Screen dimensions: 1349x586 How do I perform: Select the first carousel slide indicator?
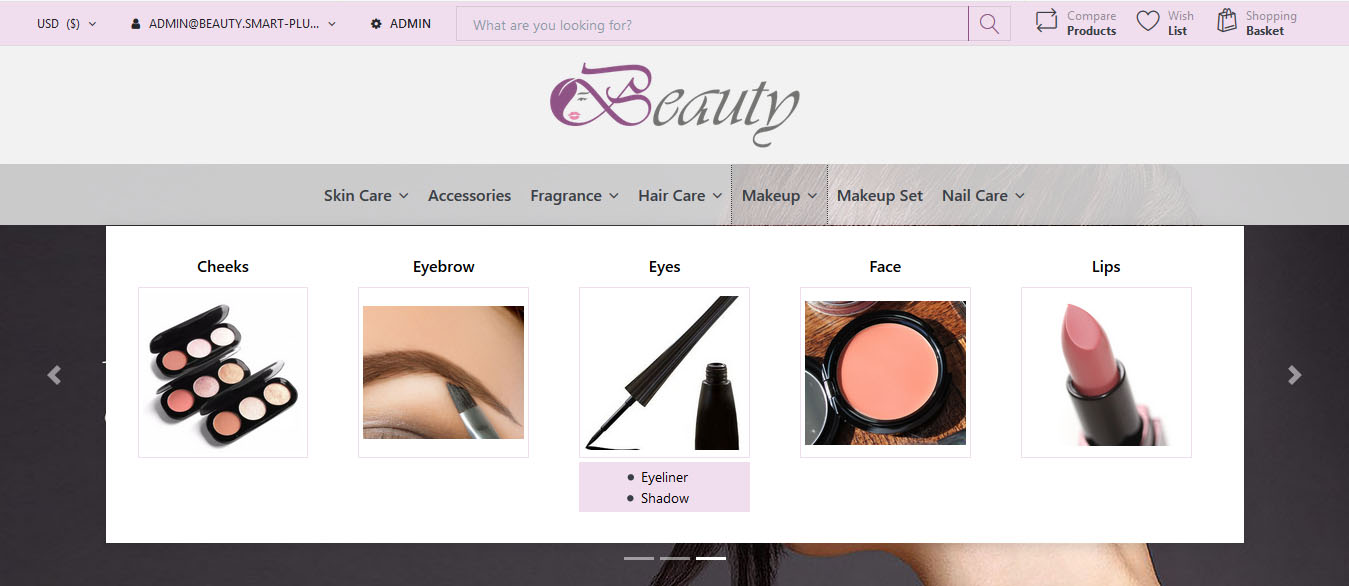click(x=638, y=558)
